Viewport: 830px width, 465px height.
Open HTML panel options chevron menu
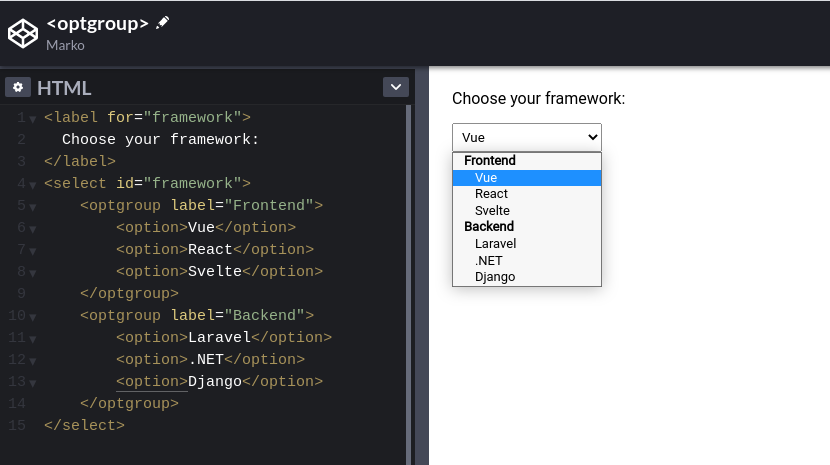(x=396, y=87)
